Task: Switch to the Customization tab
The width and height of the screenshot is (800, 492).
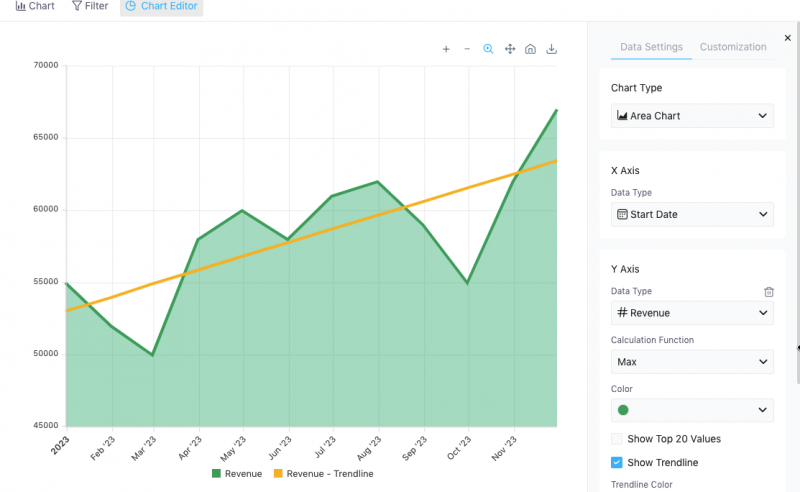Action: pyautogui.click(x=733, y=47)
